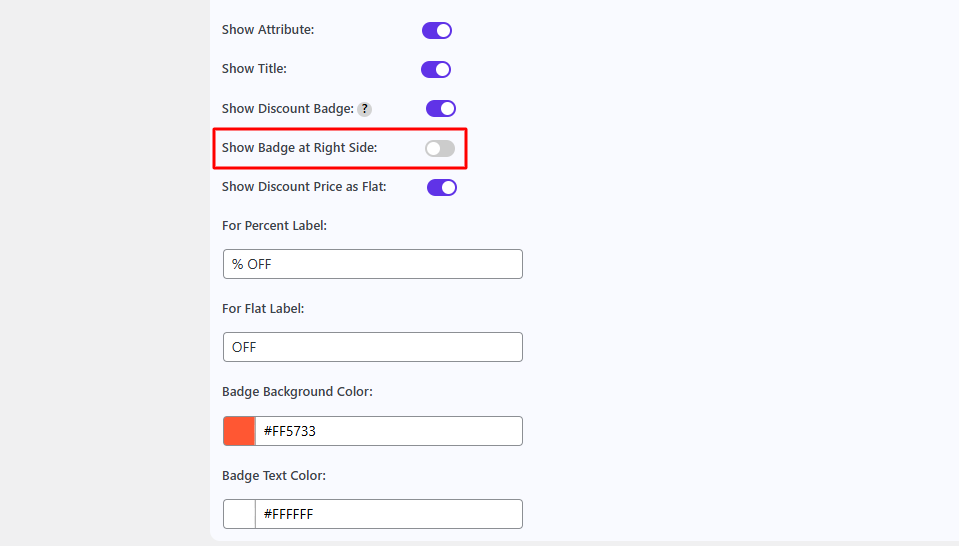Open the Badge Background Color orange swatch
The width and height of the screenshot is (959, 546).
[x=239, y=431]
